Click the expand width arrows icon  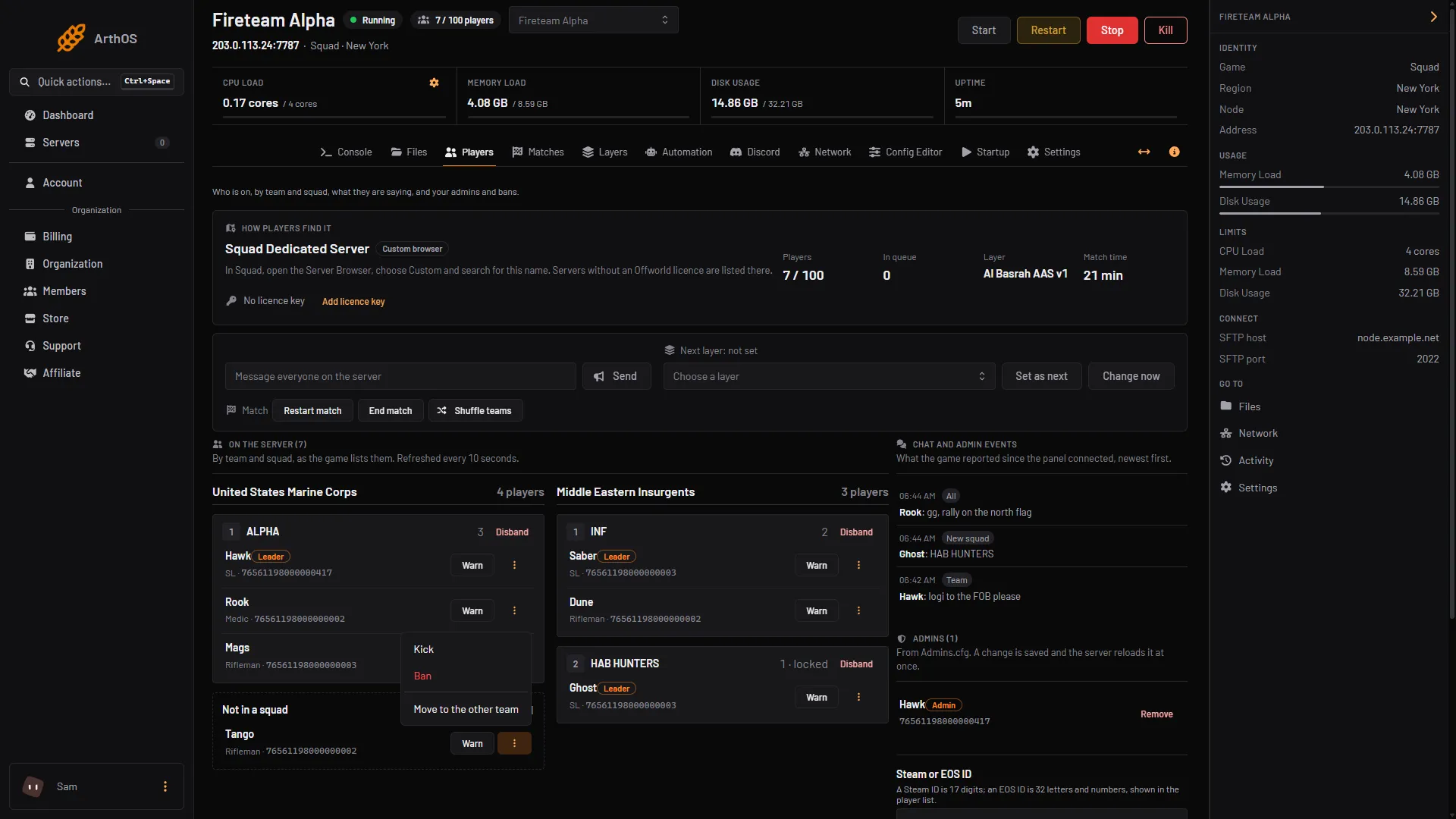click(1144, 152)
